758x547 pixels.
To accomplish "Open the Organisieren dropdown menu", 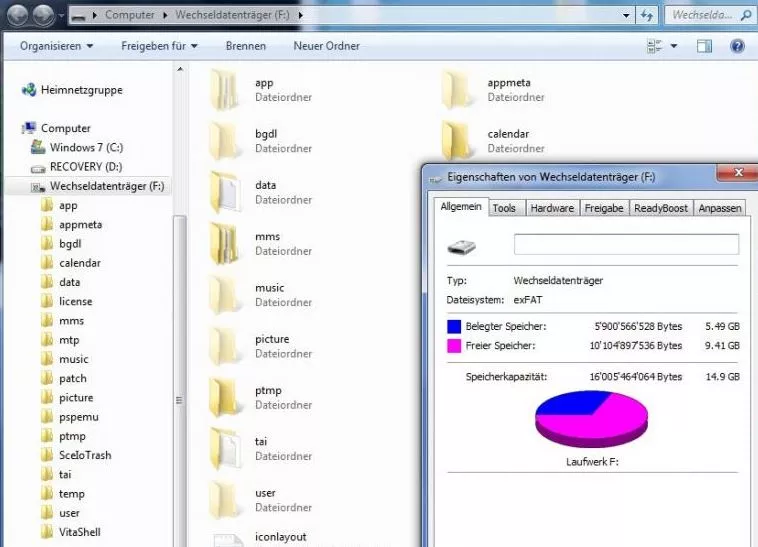I will click(56, 46).
